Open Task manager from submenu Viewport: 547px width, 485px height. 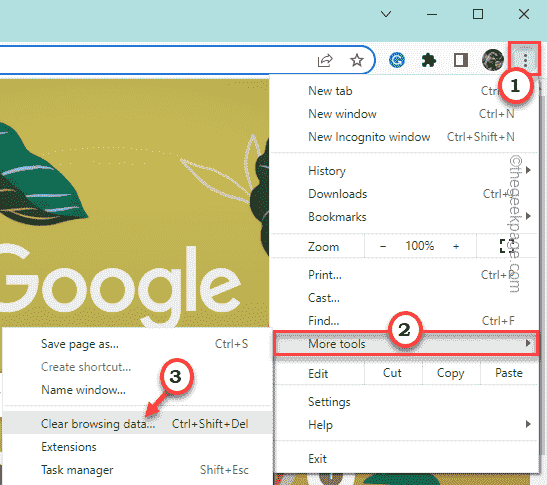(138, 470)
